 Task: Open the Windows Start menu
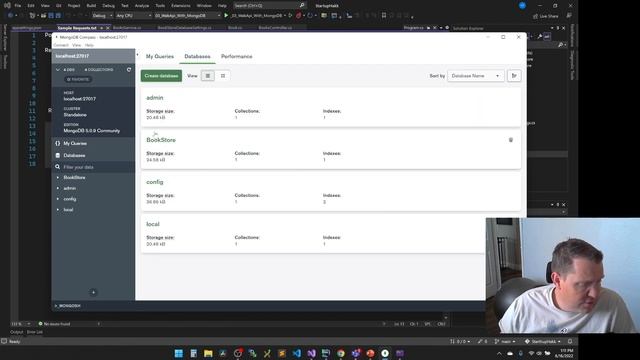(x=179, y=353)
